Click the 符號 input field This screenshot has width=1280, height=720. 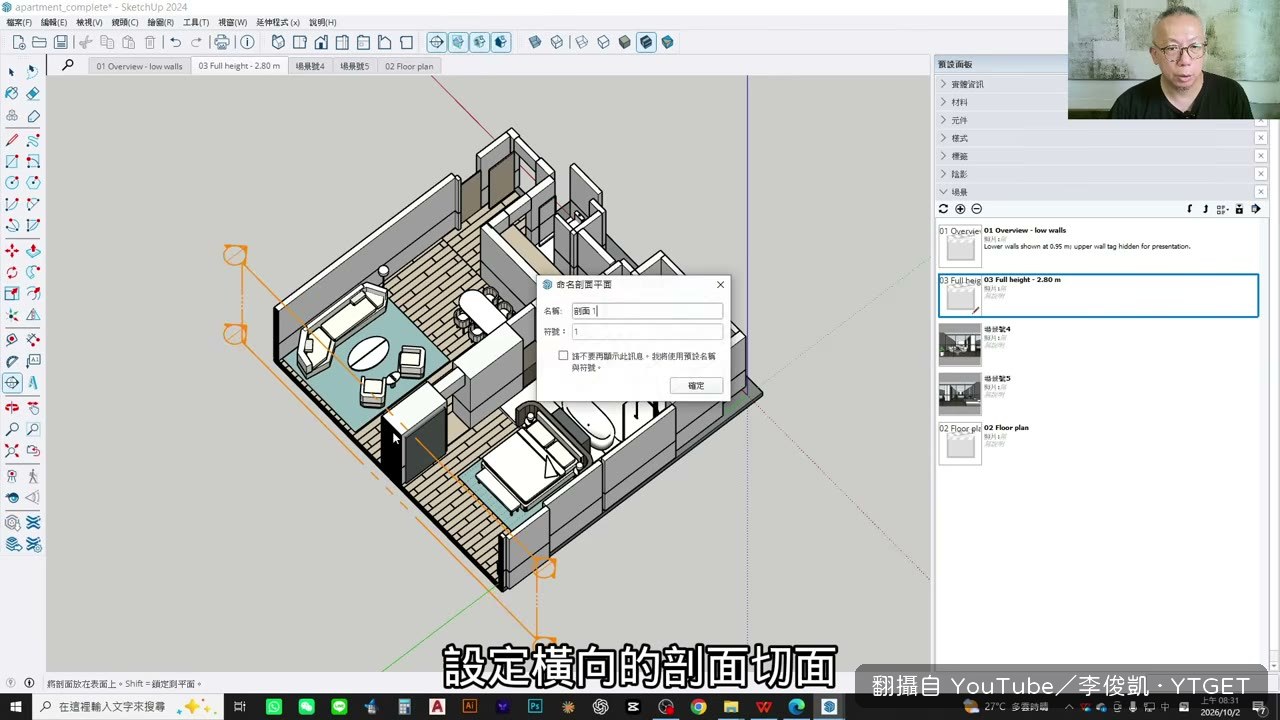click(x=647, y=331)
